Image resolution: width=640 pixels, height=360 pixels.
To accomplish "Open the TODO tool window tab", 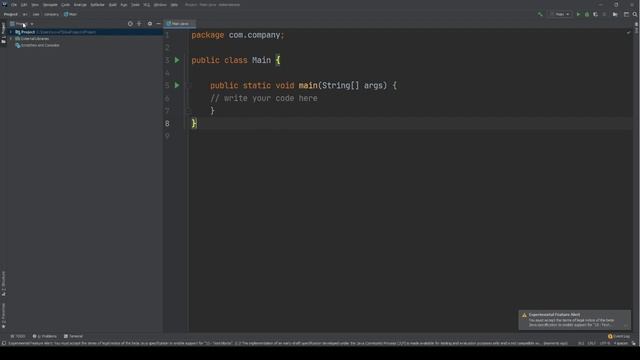I will (x=18, y=336).
